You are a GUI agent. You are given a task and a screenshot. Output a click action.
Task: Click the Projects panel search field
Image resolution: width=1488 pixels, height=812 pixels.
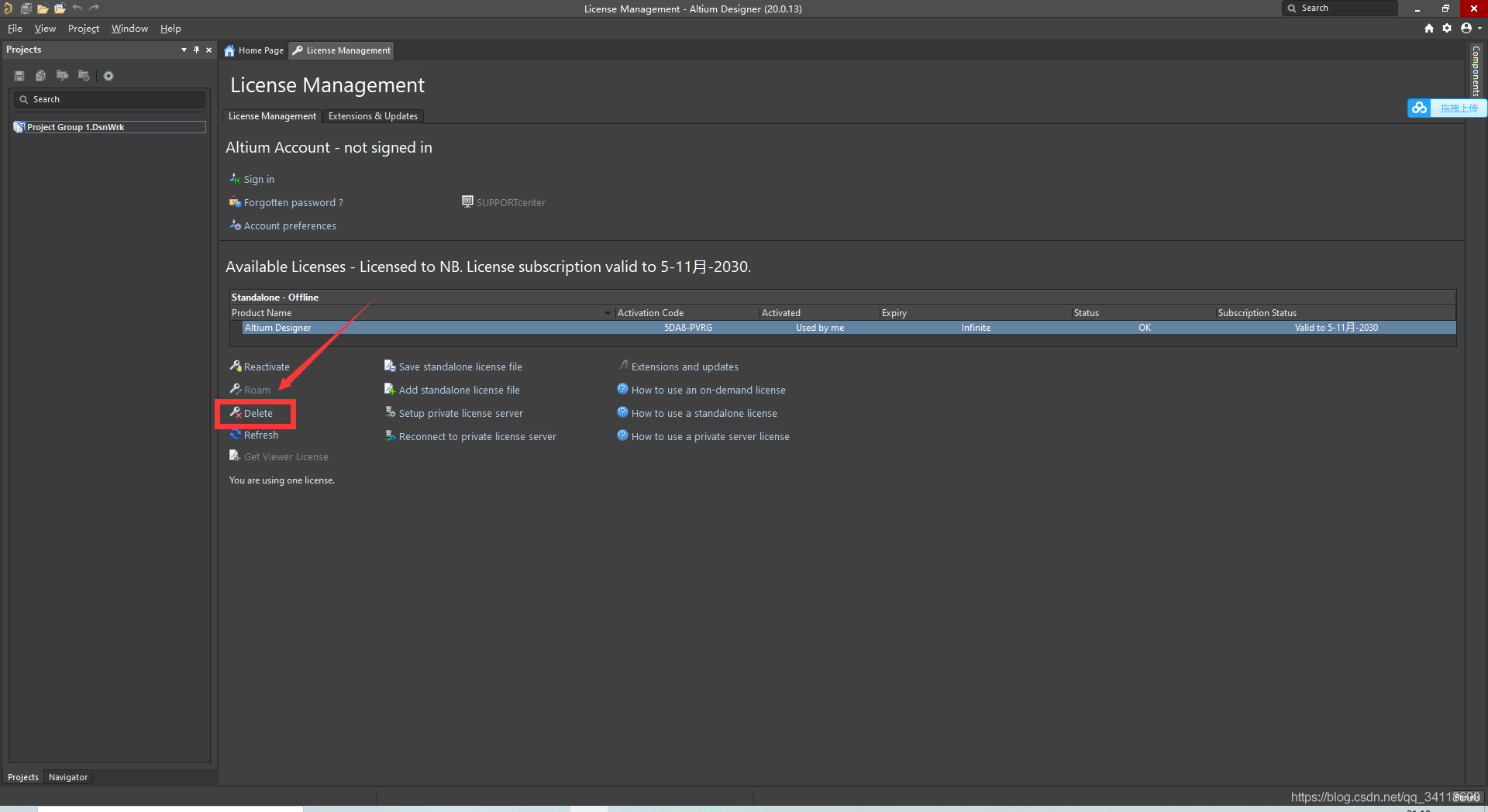point(109,99)
